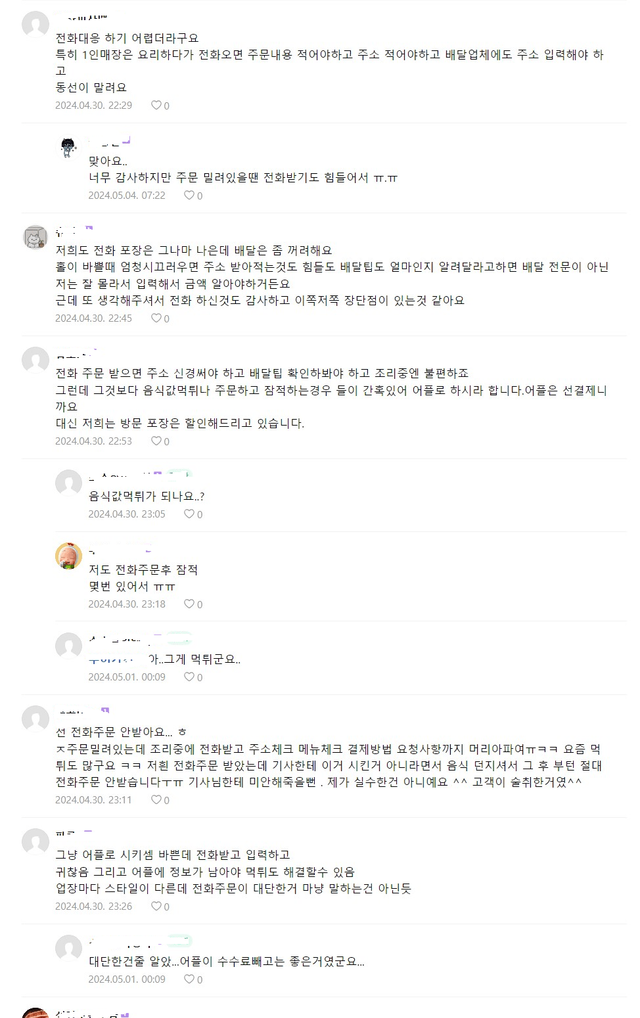Heart the comment dated 2024.04.30. 23:11
This screenshot has height=1018, width=640.
[156, 800]
